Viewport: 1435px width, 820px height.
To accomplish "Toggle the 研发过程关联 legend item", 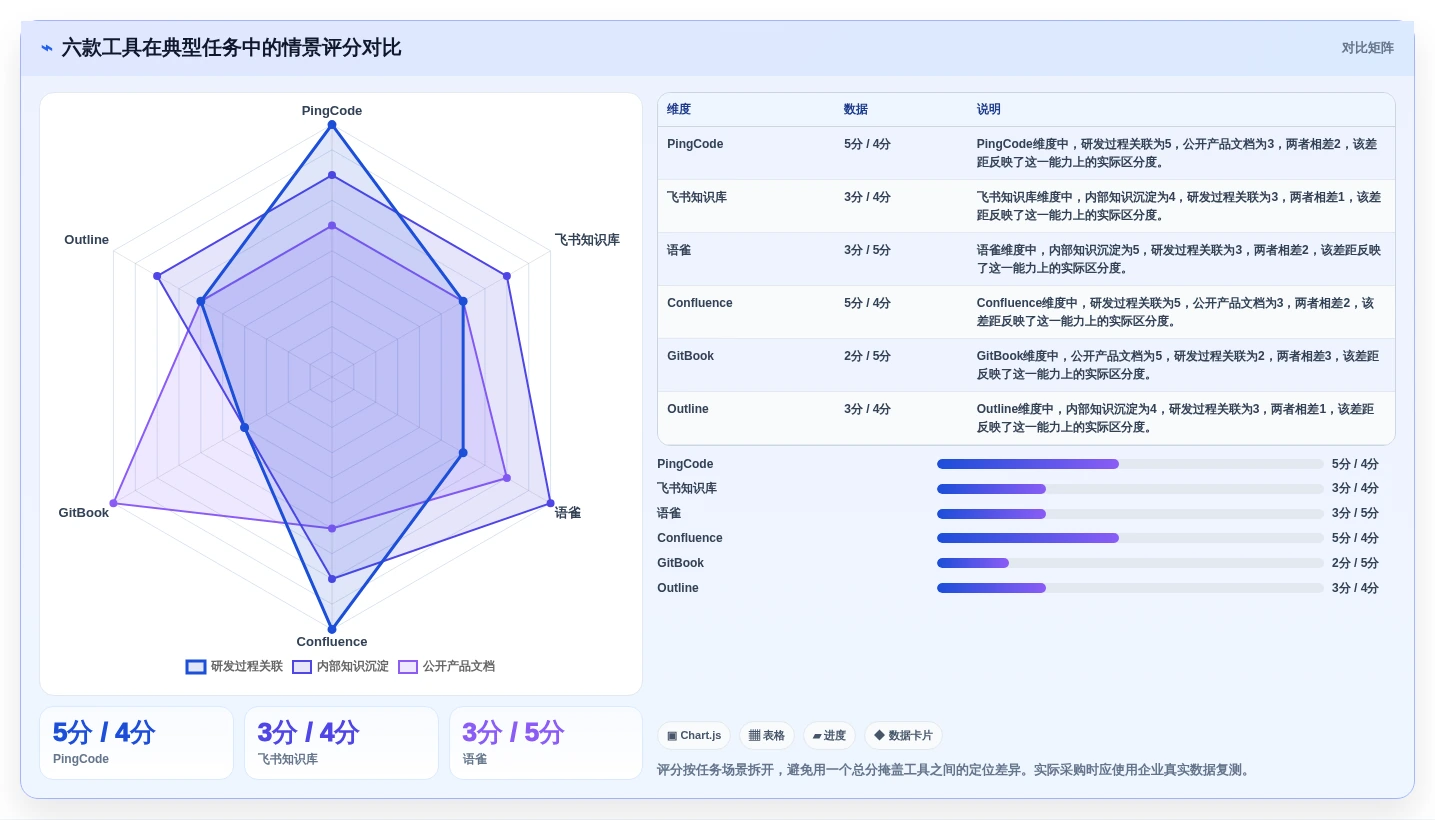I will click(x=234, y=667).
